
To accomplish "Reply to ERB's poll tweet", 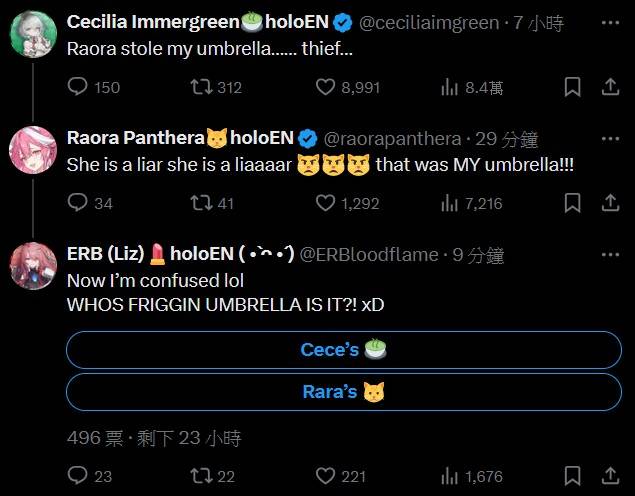I will click(78, 477).
